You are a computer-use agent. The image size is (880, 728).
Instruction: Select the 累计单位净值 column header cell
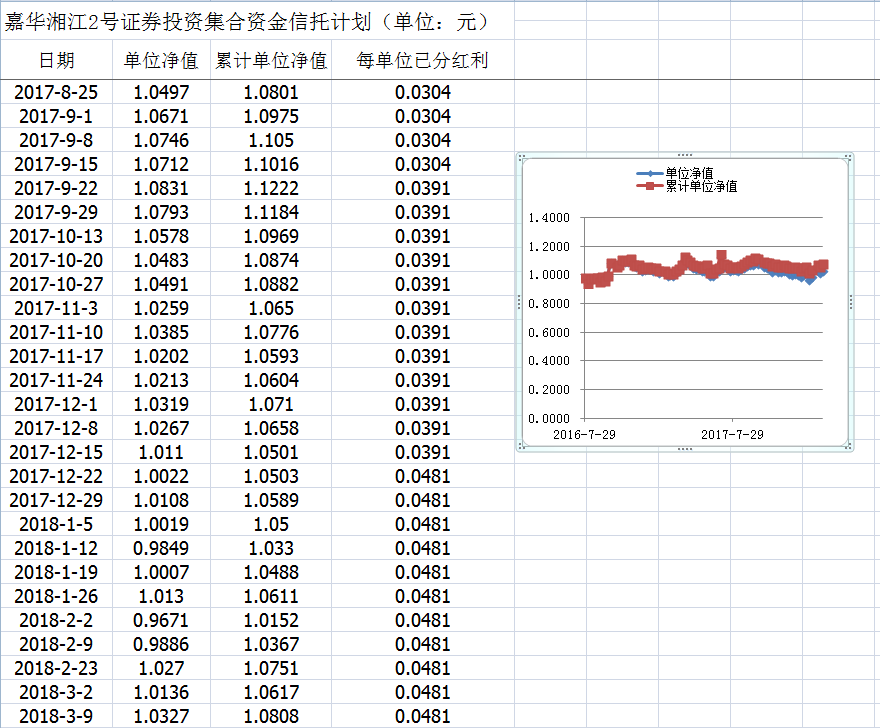[271, 61]
